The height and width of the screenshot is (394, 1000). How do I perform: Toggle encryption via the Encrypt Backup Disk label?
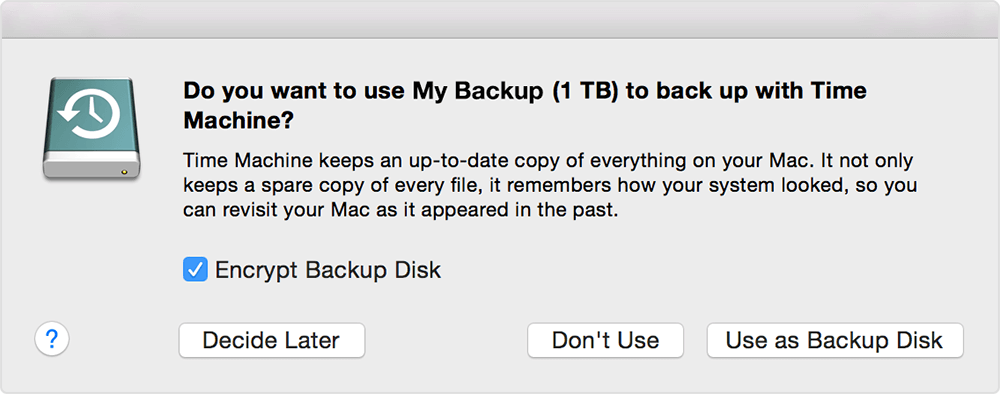pos(328,270)
